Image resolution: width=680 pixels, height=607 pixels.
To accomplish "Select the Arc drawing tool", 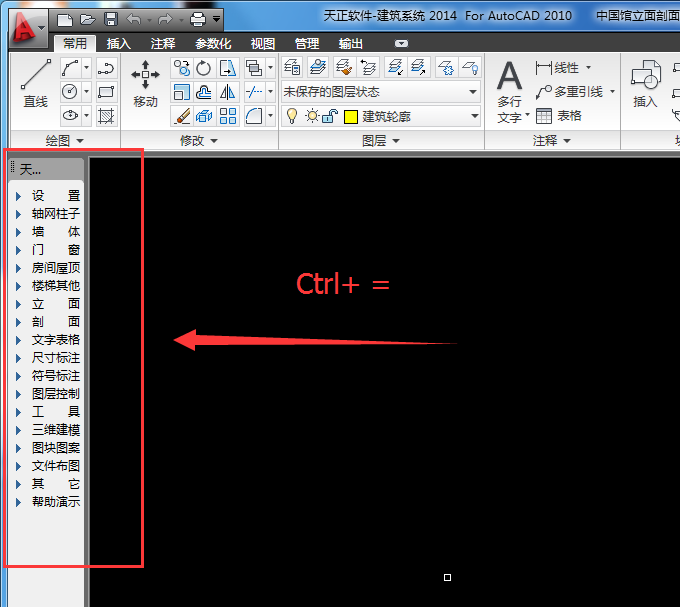I will coord(70,68).
